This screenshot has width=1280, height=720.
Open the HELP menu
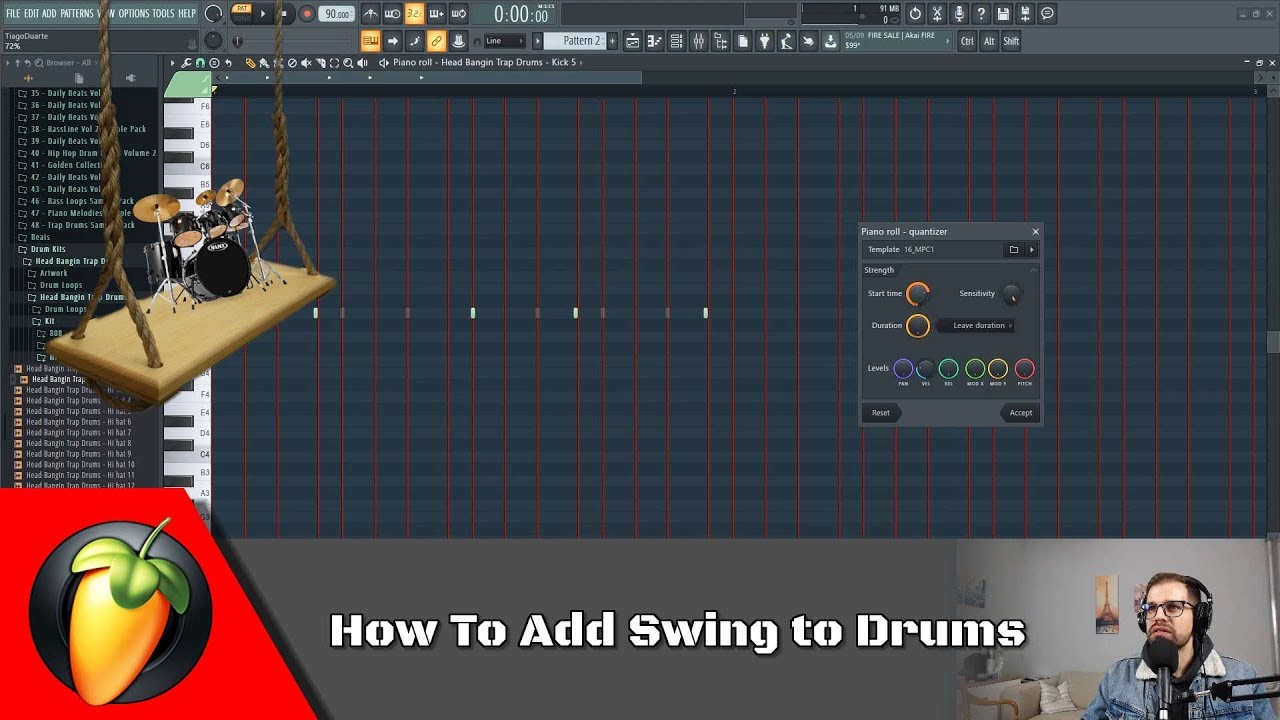click(187, 13)
